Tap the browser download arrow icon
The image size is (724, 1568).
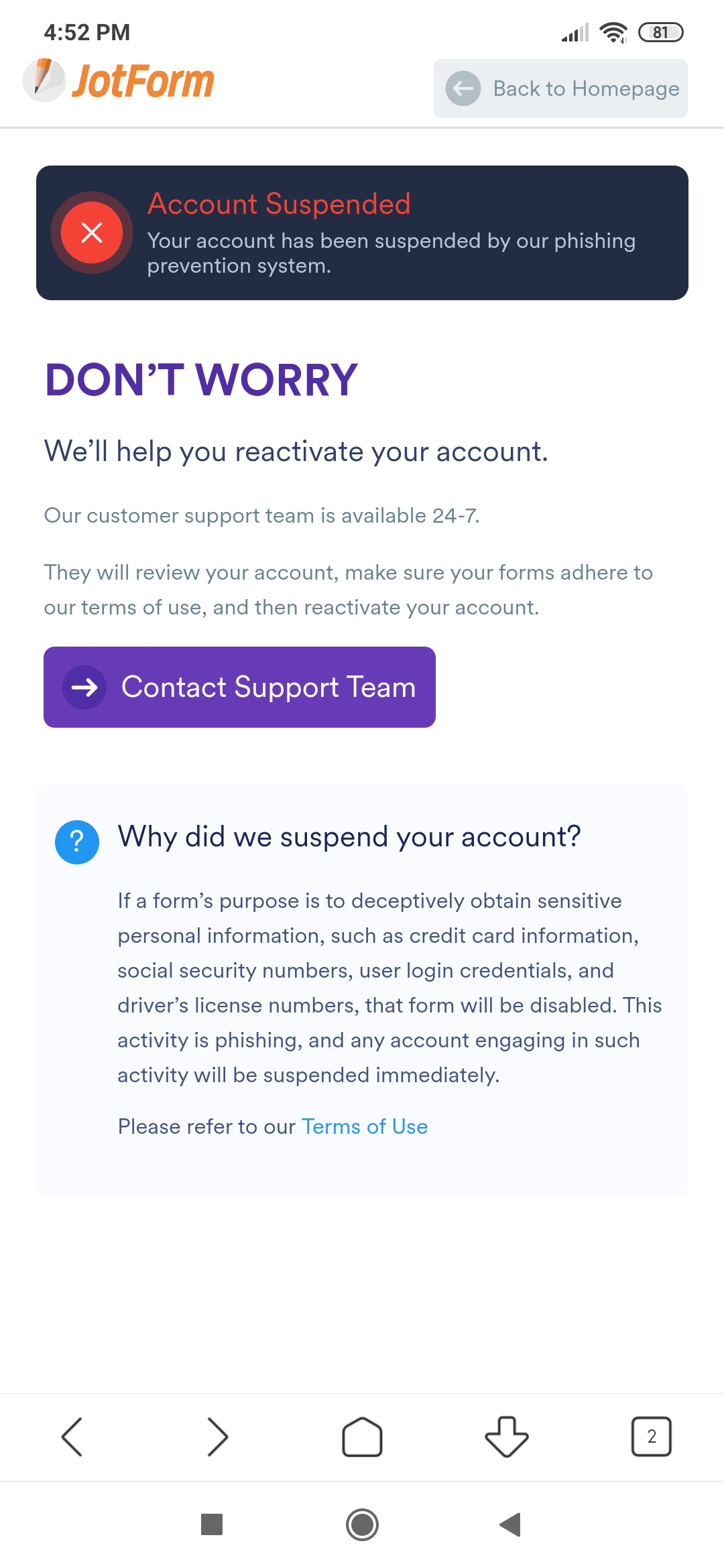[506, 1437]
